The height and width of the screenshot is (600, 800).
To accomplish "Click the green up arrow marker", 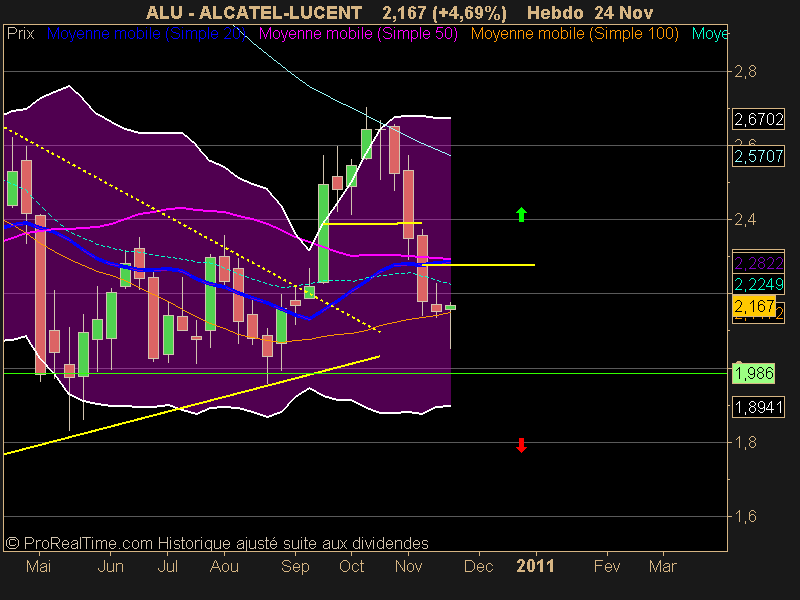I will [x=521, y=214].
